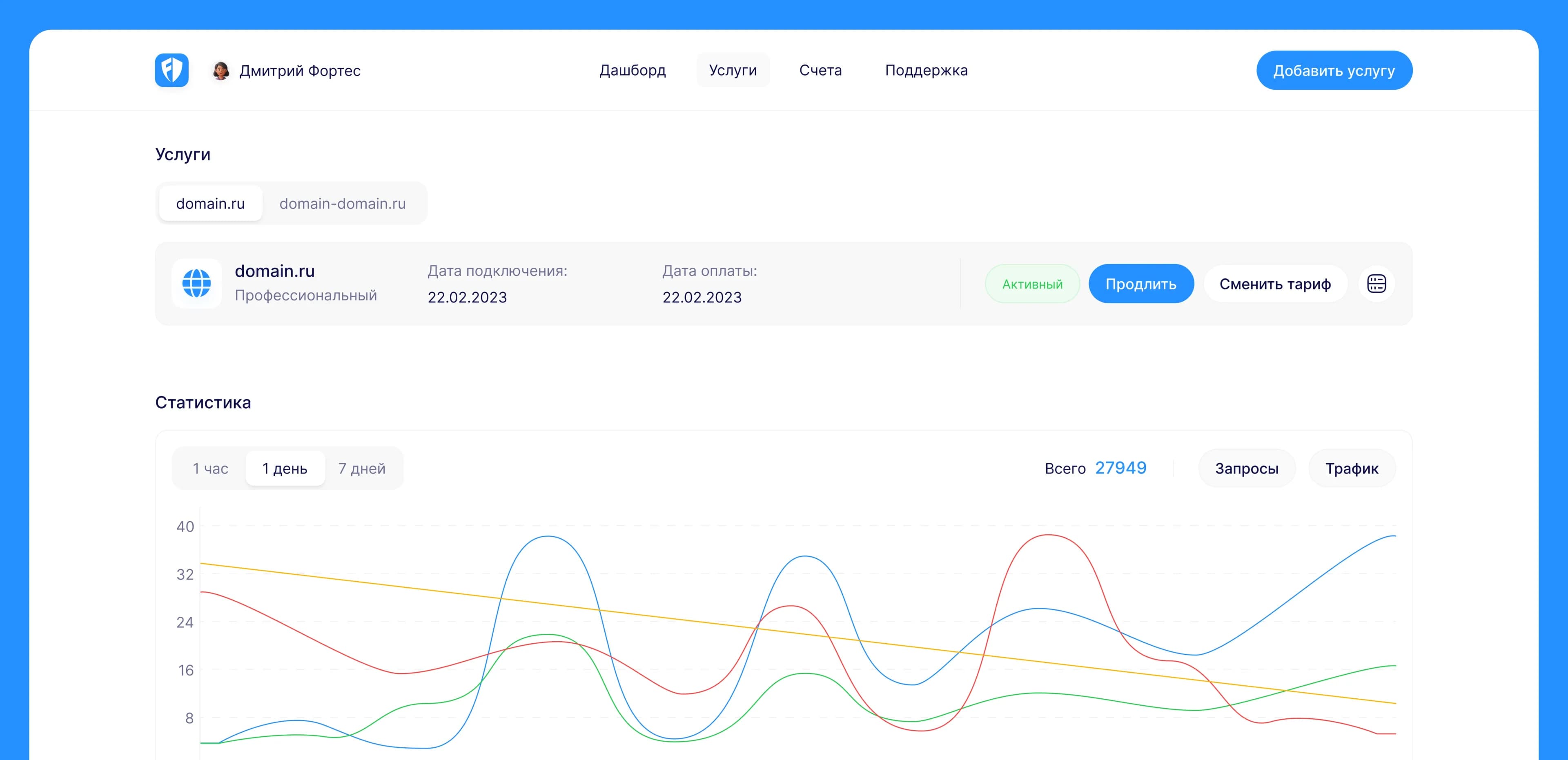Click the Профессиональный tariff label
1568x760 pixels.
pyautogui.click(x=305, y=295)
